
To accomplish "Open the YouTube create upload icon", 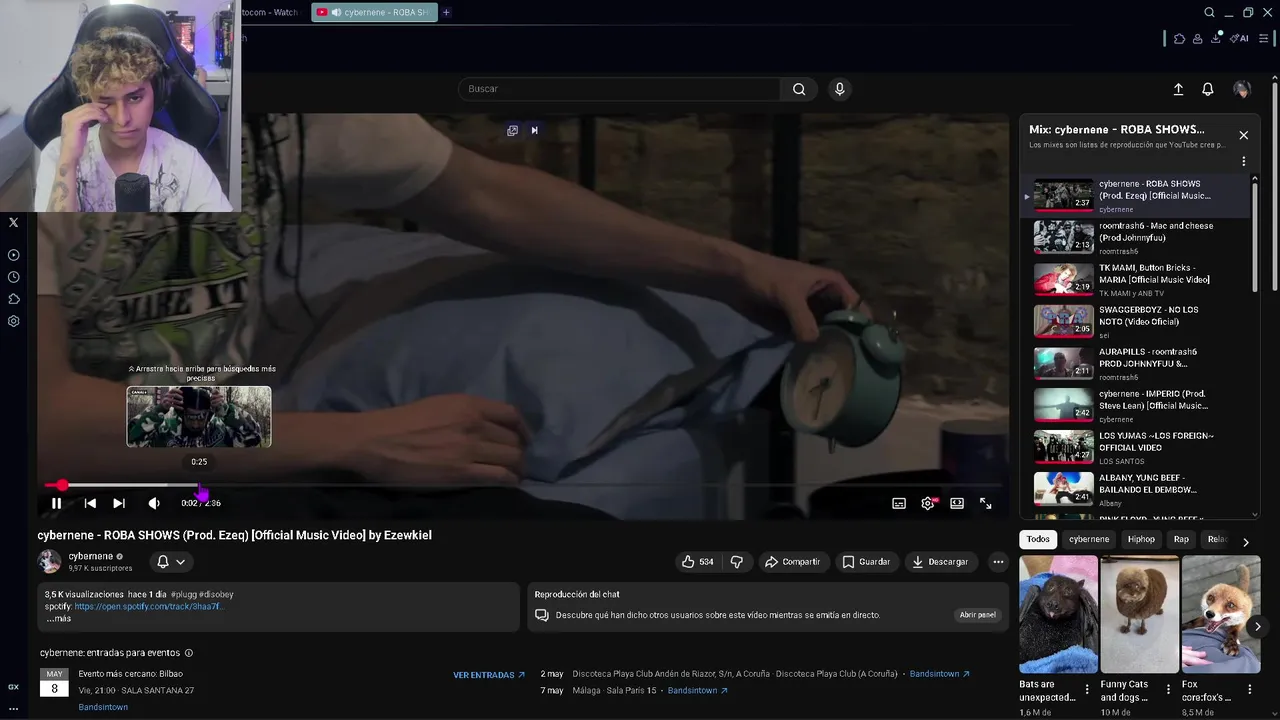I will point(1178,89).
